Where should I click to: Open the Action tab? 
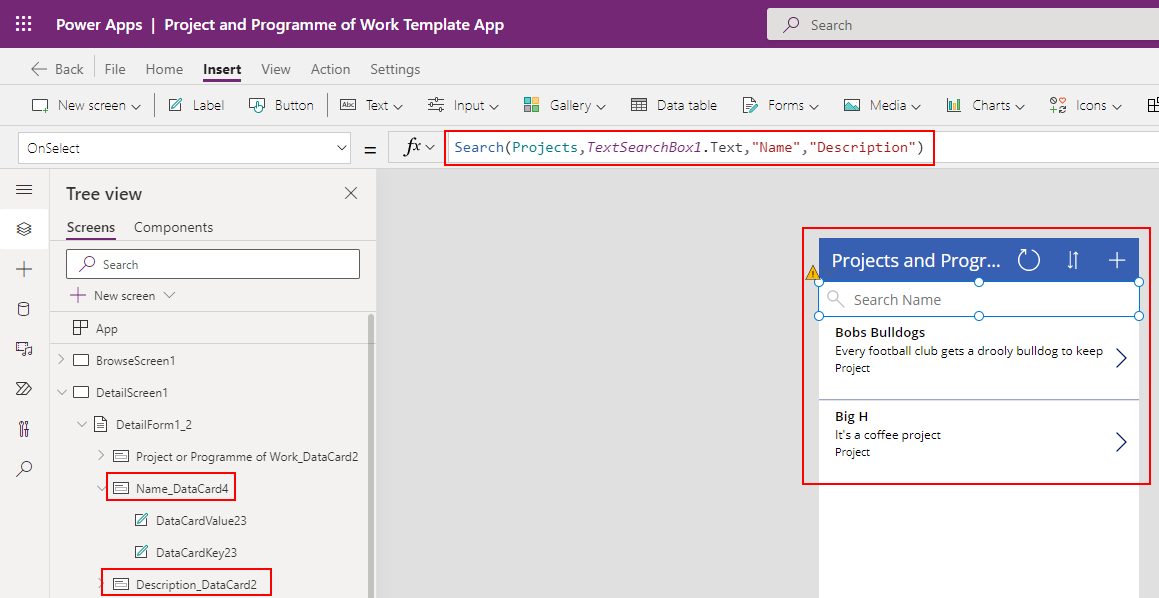point(330,69)
